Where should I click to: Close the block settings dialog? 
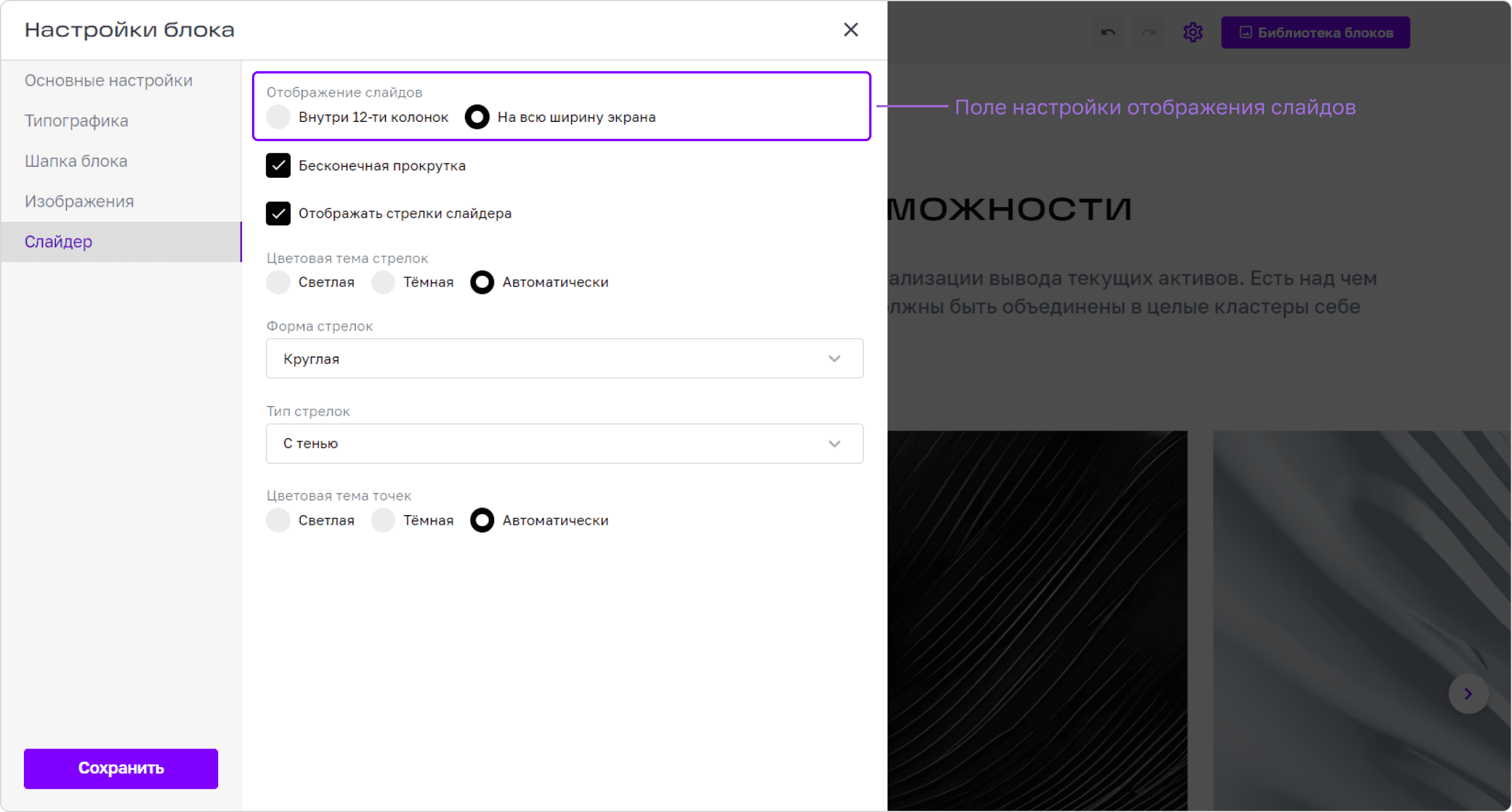tap(850, 29)
